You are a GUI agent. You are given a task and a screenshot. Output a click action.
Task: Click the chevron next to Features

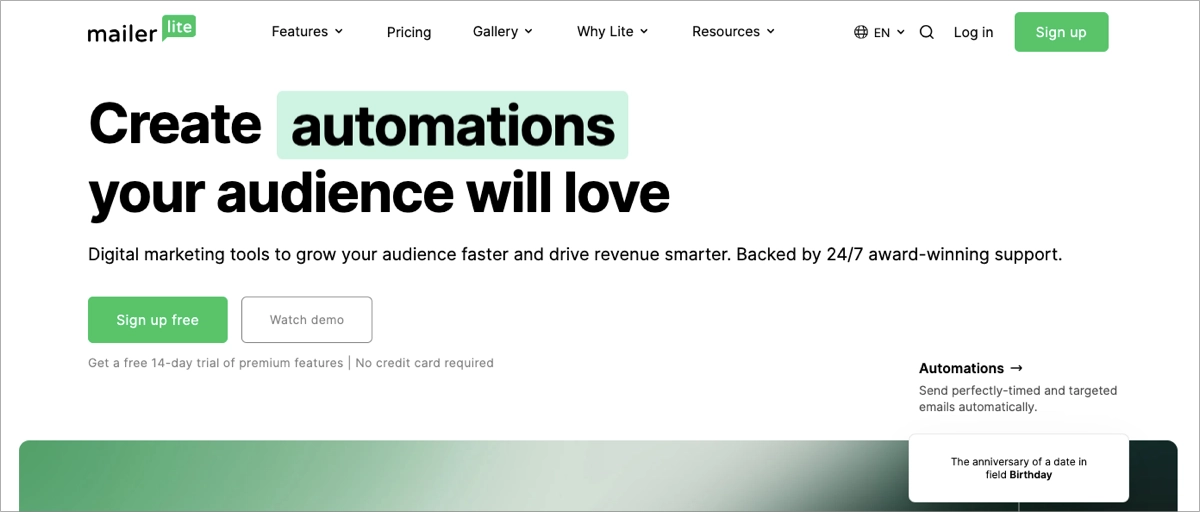[x=339, y=32]
